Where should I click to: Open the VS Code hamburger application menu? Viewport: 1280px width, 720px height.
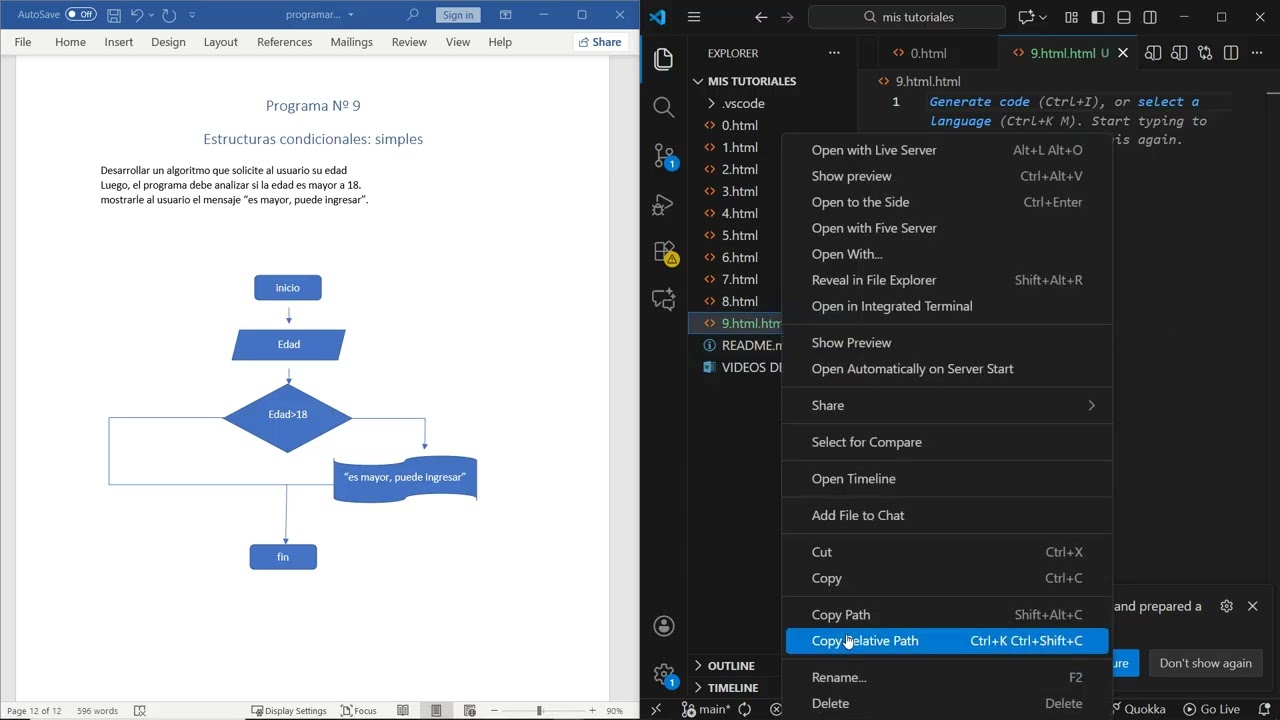coord(694,17)
